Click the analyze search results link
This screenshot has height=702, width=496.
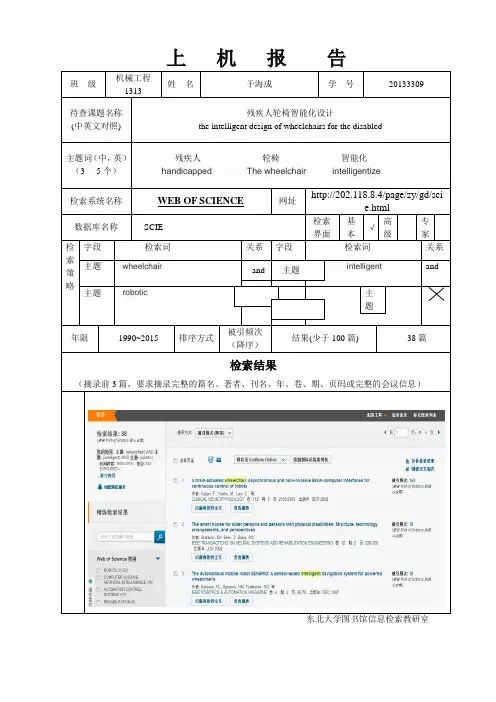(x=420, y=461)
